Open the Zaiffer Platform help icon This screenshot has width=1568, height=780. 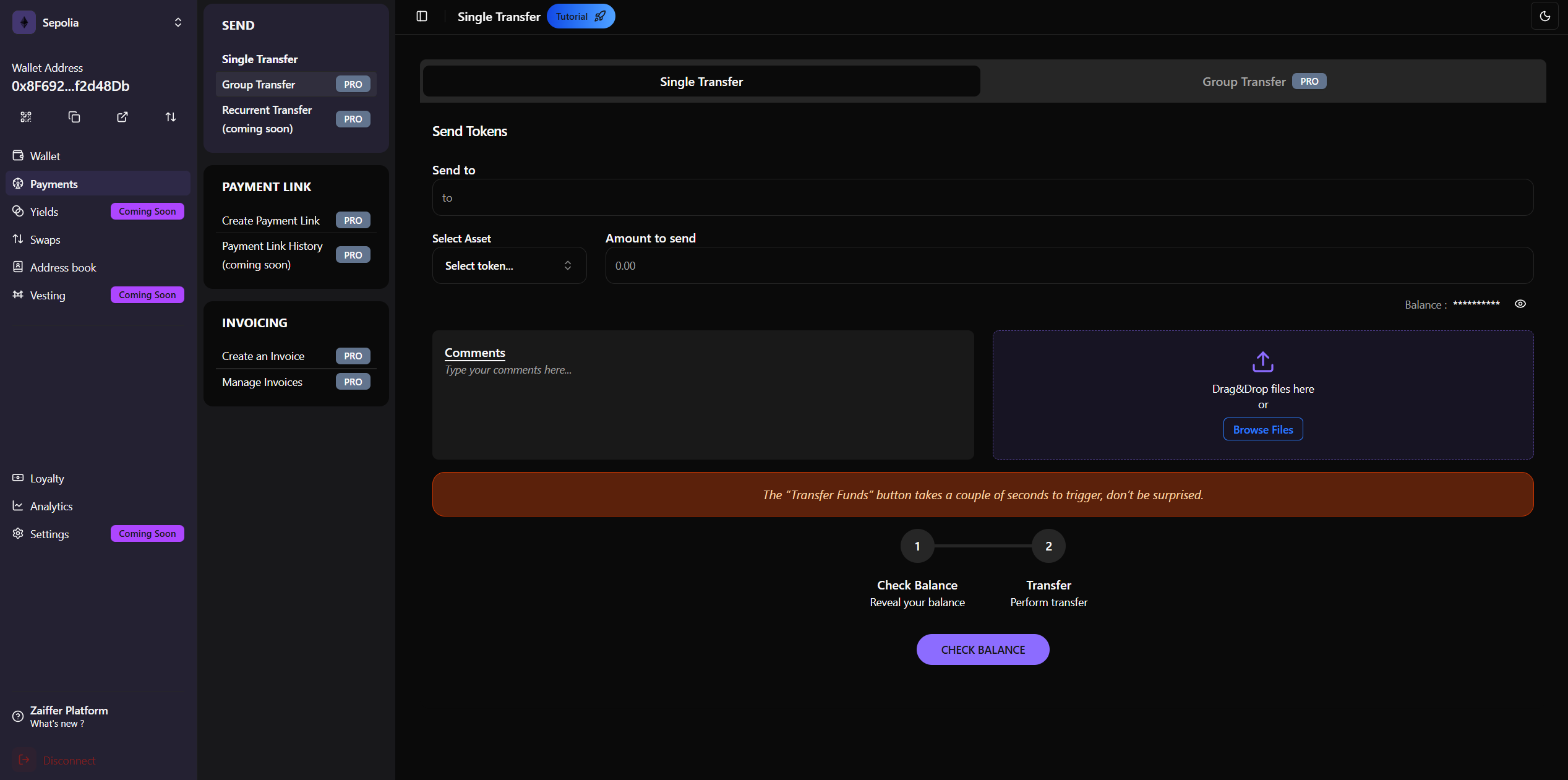18,716
